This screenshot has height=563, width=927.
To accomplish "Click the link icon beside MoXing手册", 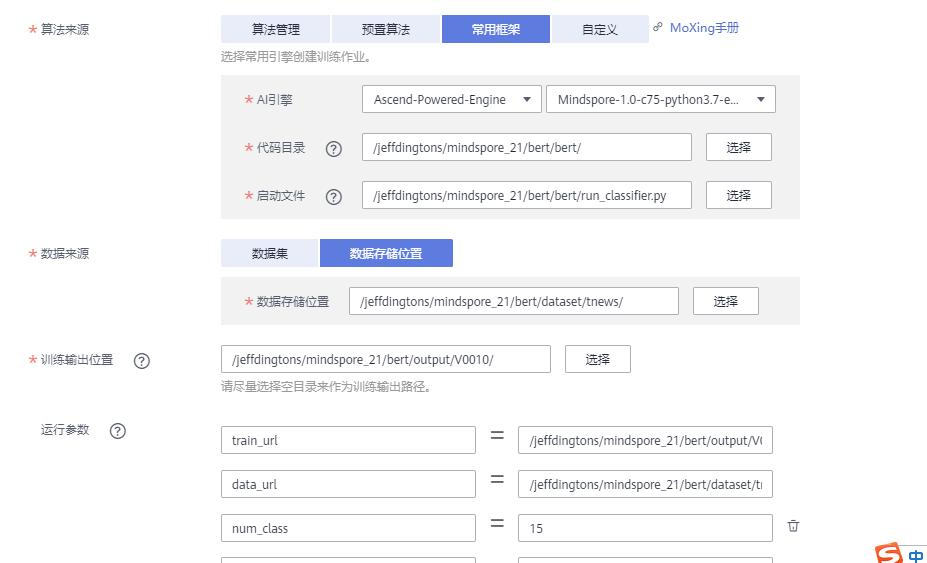I will tap(657, 27).
